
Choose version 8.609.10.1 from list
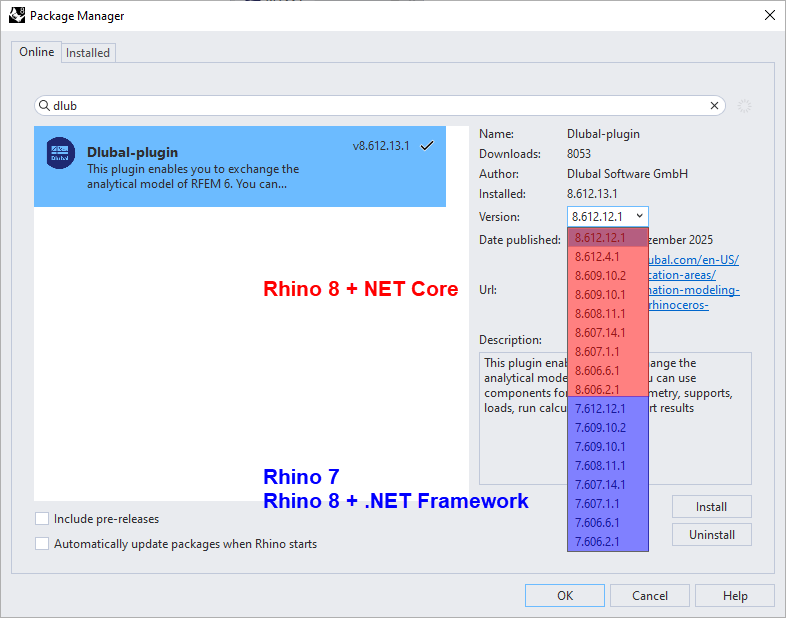click(608, 295)
